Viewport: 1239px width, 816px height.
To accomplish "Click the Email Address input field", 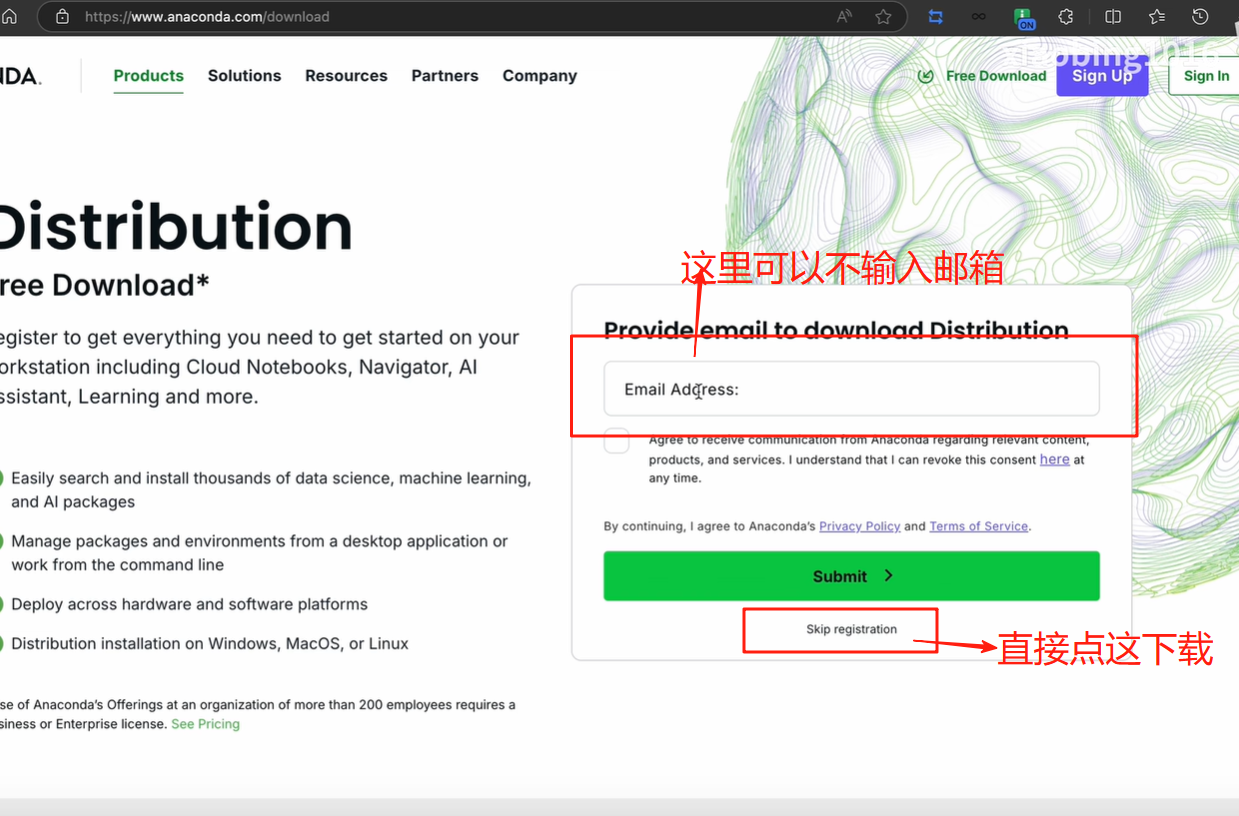I will 852,389.
